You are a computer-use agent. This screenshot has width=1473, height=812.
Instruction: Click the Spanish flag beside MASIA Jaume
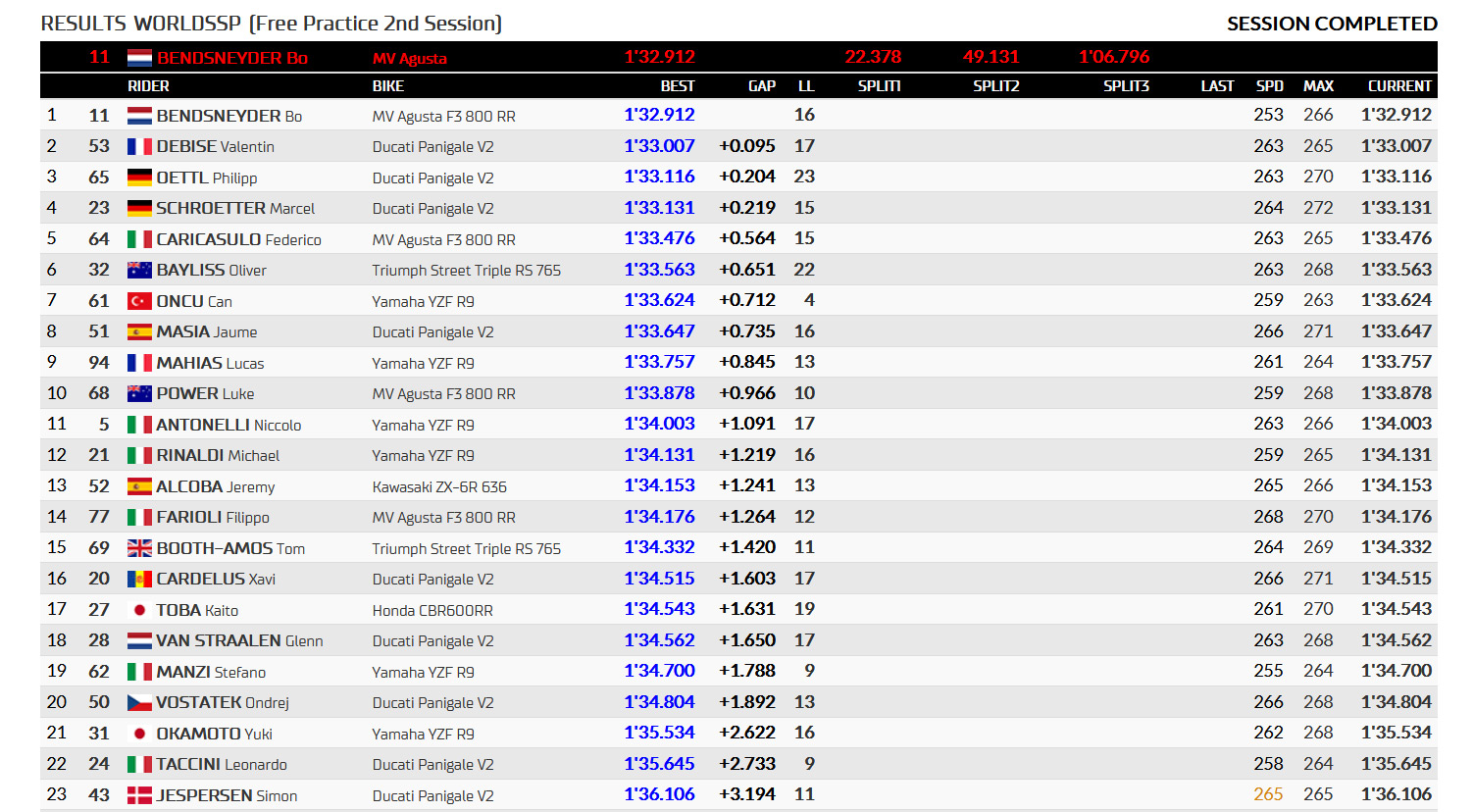[139, 331]
